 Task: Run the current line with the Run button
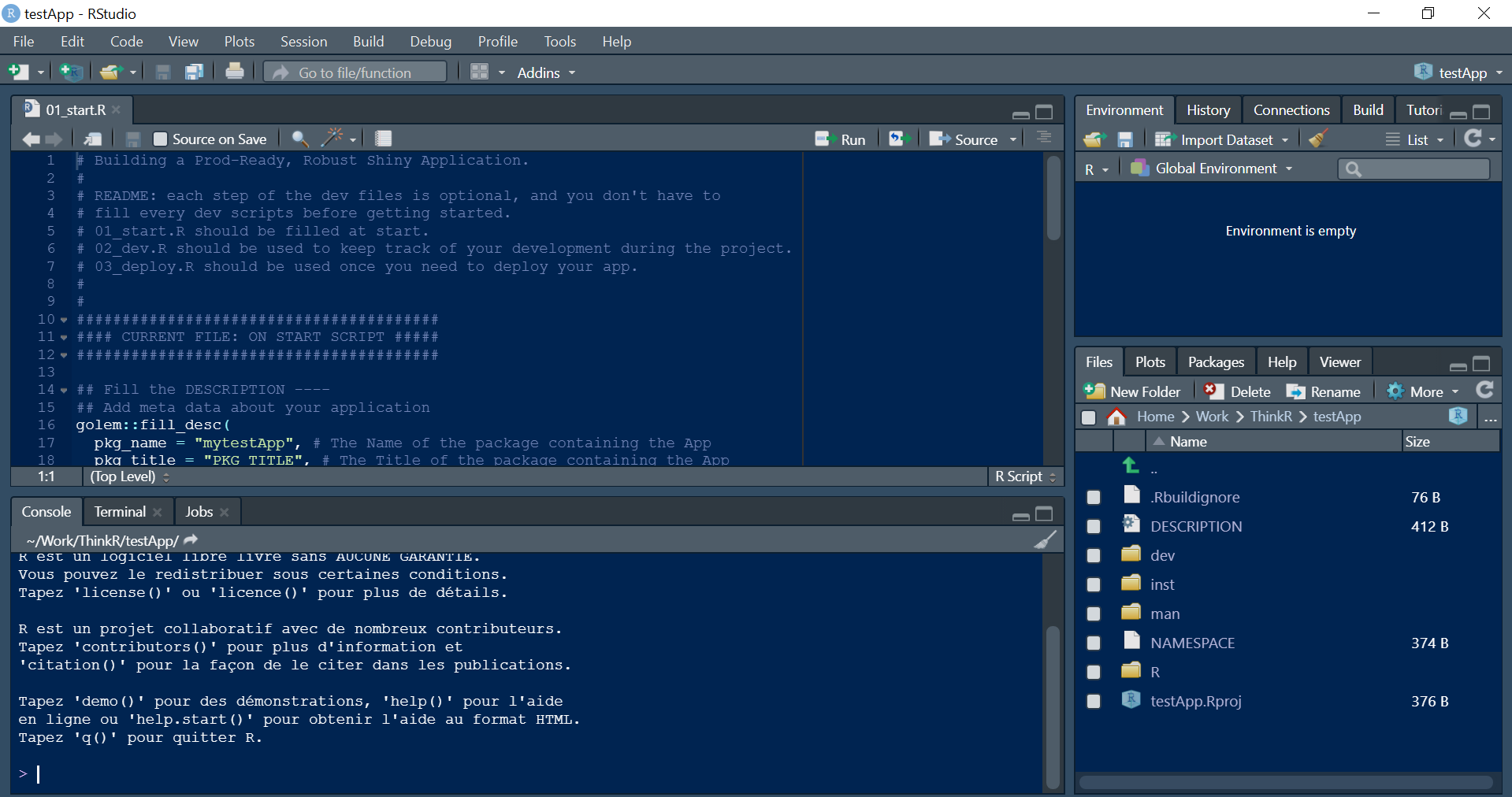841,139
